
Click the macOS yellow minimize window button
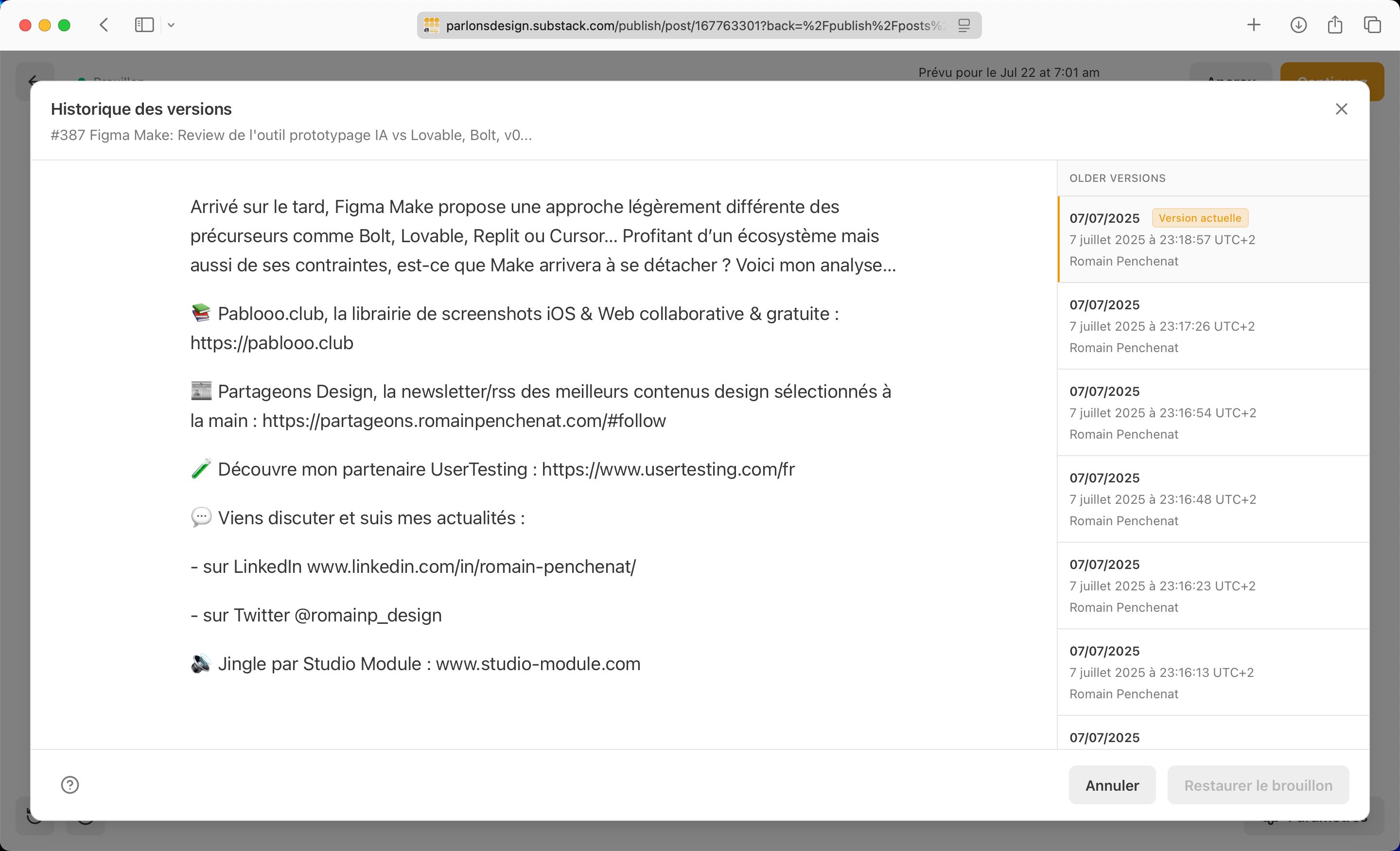point(45,25)
